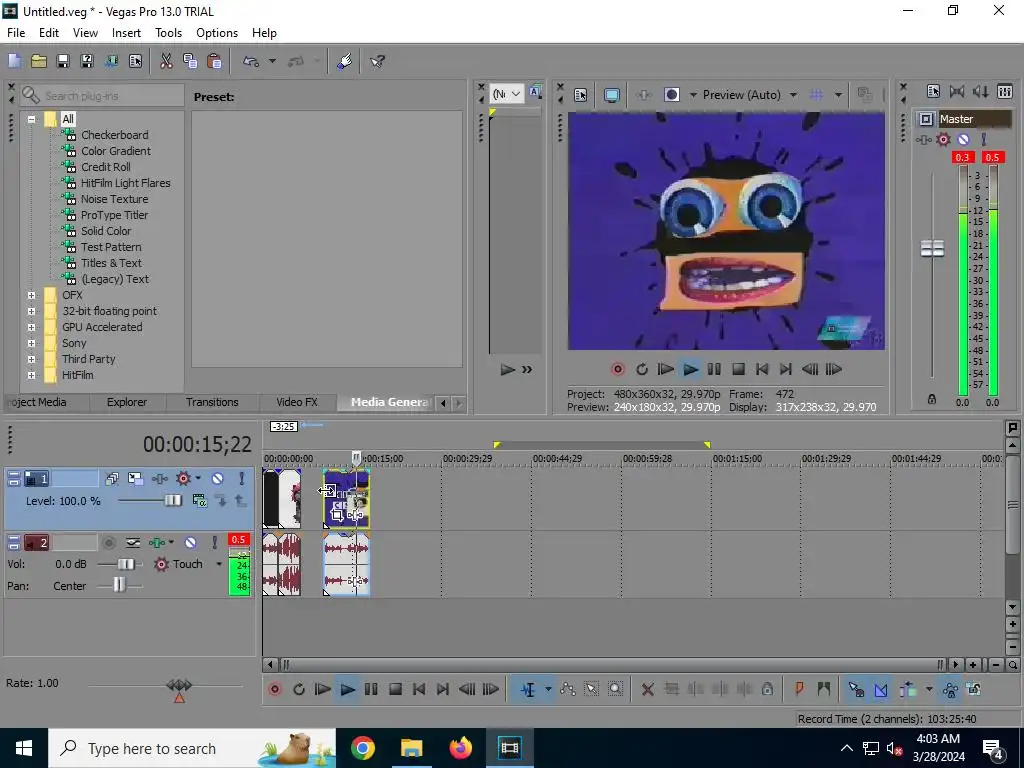The image size is (1024, 768).
Task: Click the Insert Region icon
Action: pyautogui.click(x=824, y=689)
